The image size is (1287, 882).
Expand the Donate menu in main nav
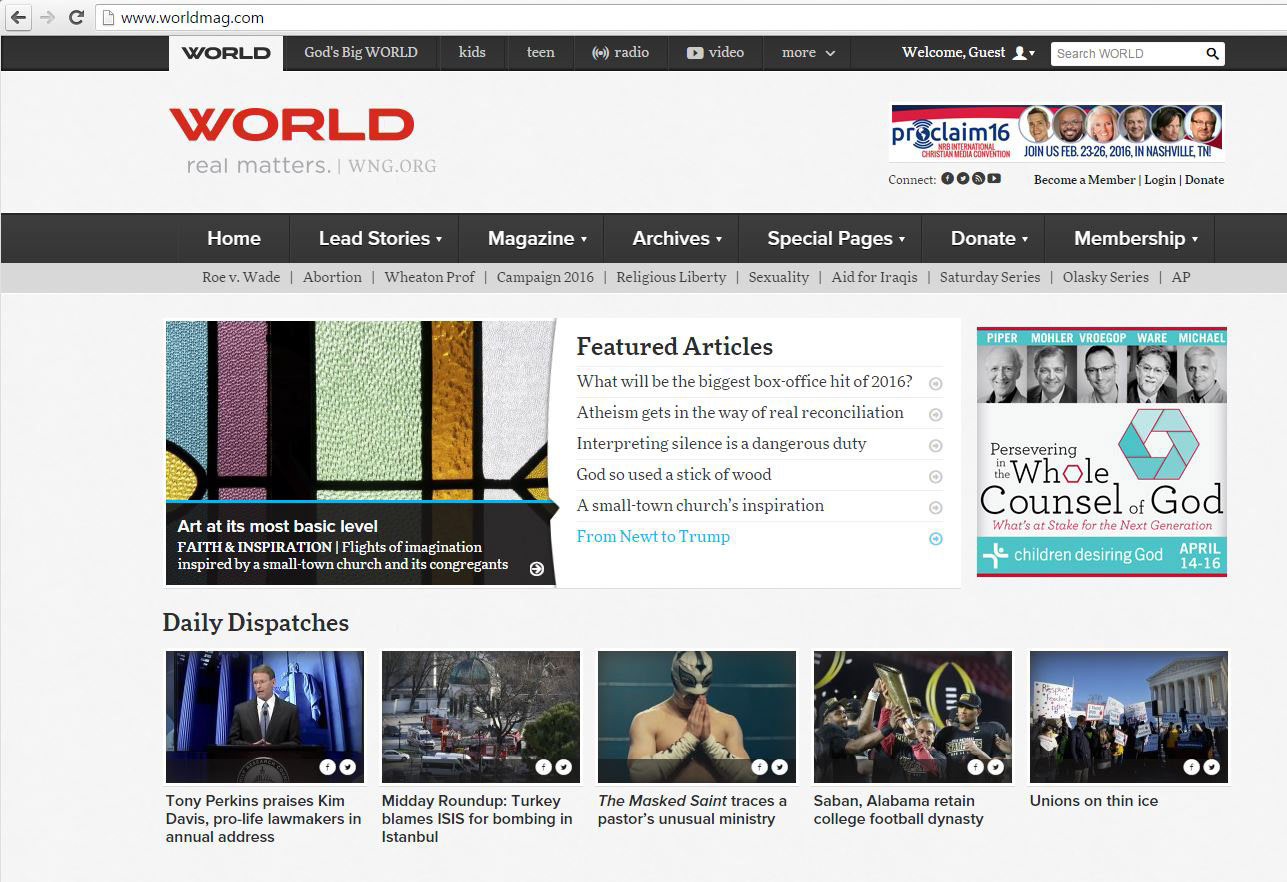coord(989,238)
